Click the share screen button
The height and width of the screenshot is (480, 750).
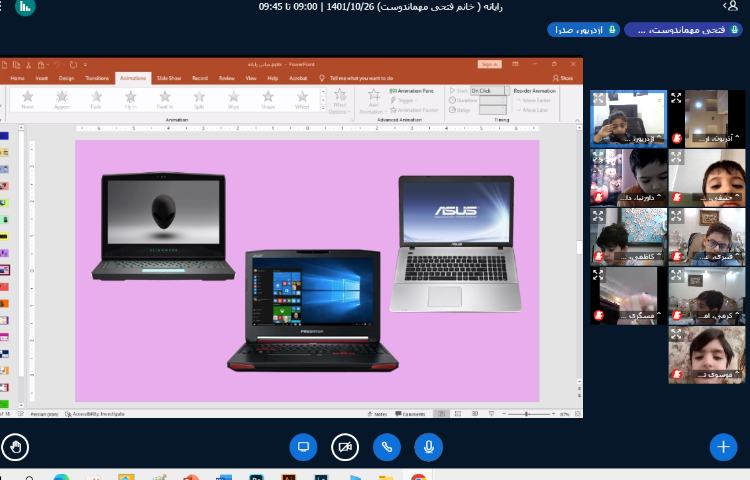[303, 446]
